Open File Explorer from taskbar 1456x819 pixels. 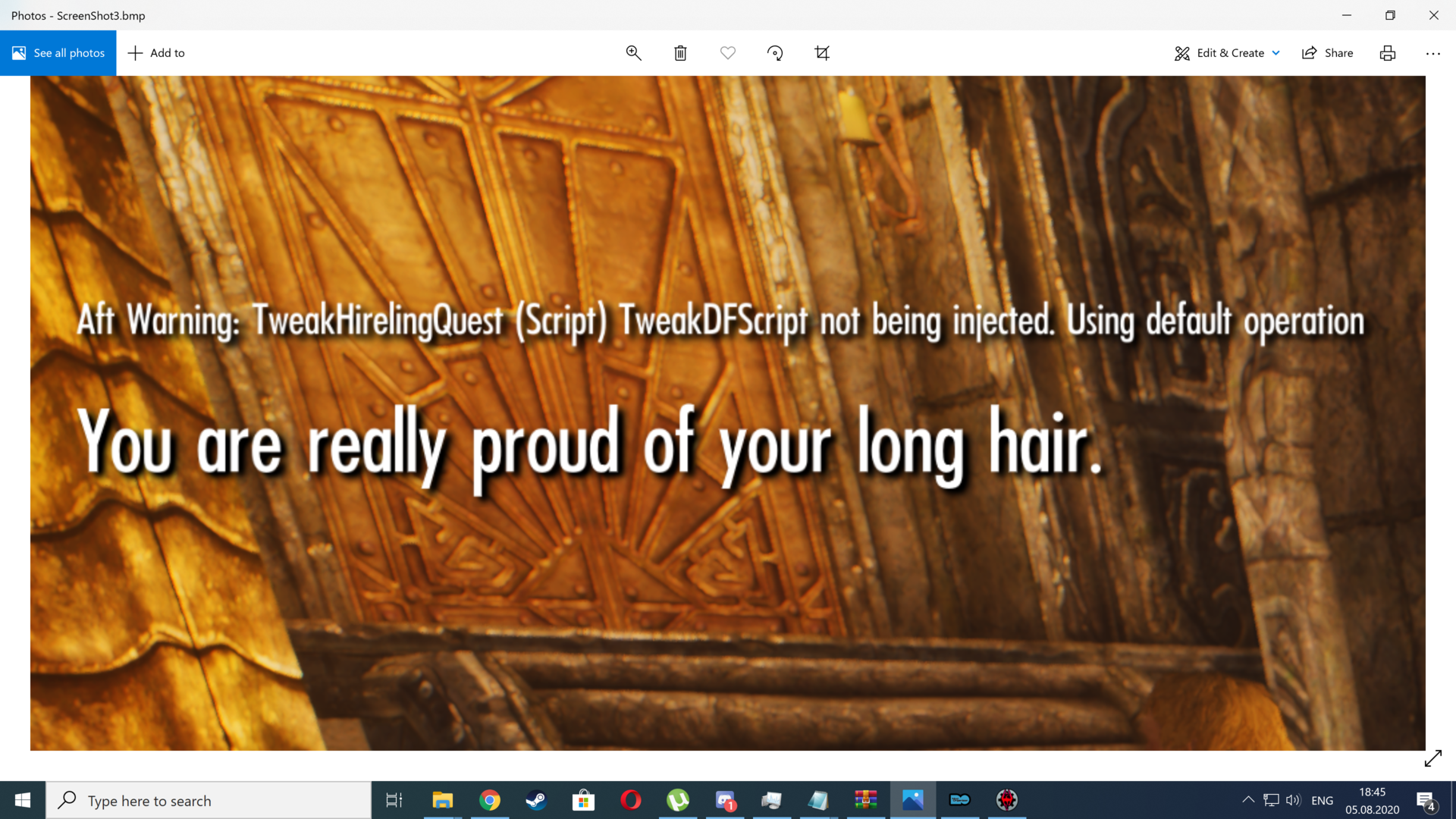pos(442,800)
